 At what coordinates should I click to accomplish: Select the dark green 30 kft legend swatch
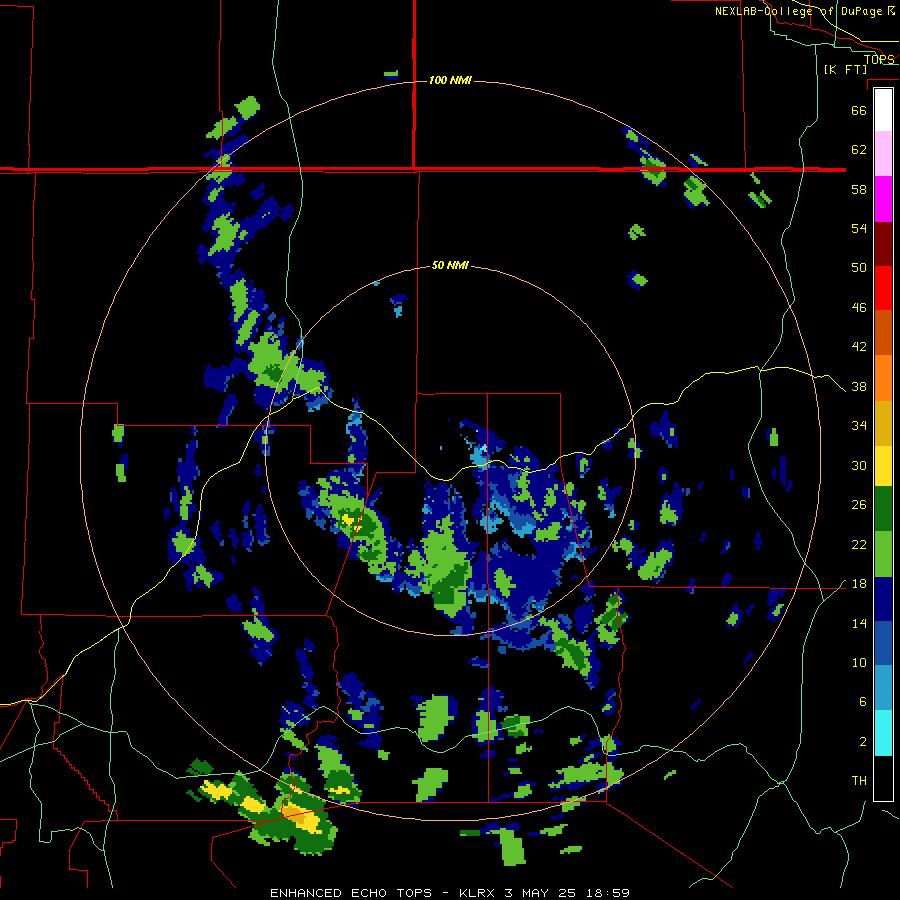tap(883, 509)
